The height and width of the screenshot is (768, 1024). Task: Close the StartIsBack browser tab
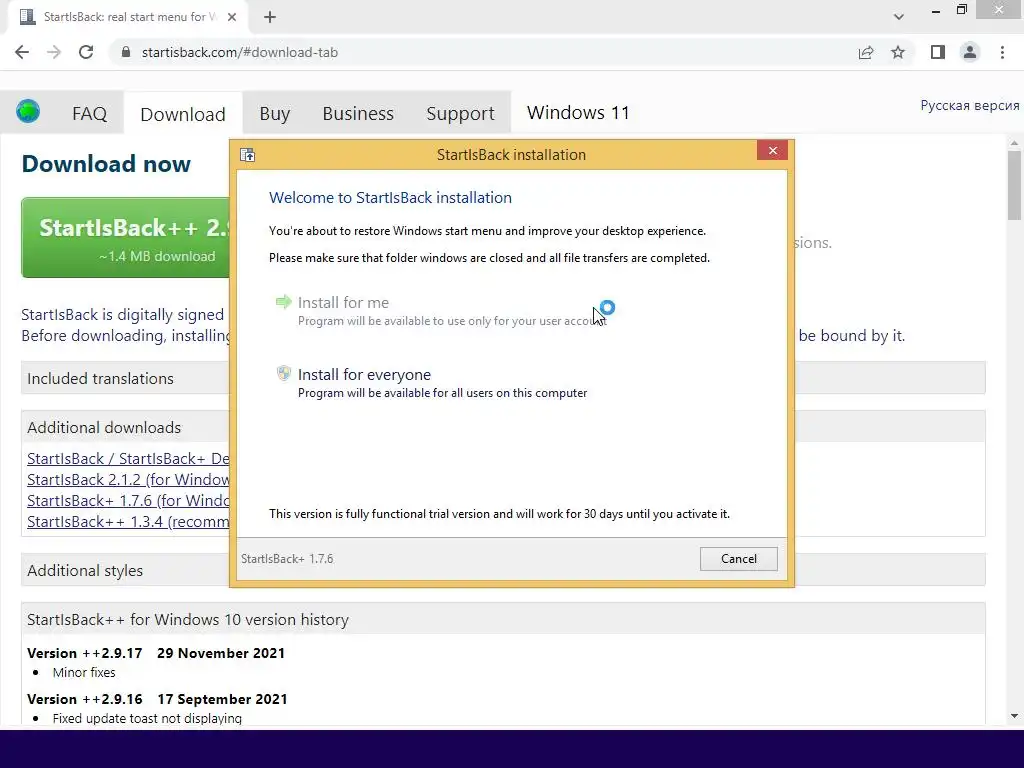click(232, 17)
